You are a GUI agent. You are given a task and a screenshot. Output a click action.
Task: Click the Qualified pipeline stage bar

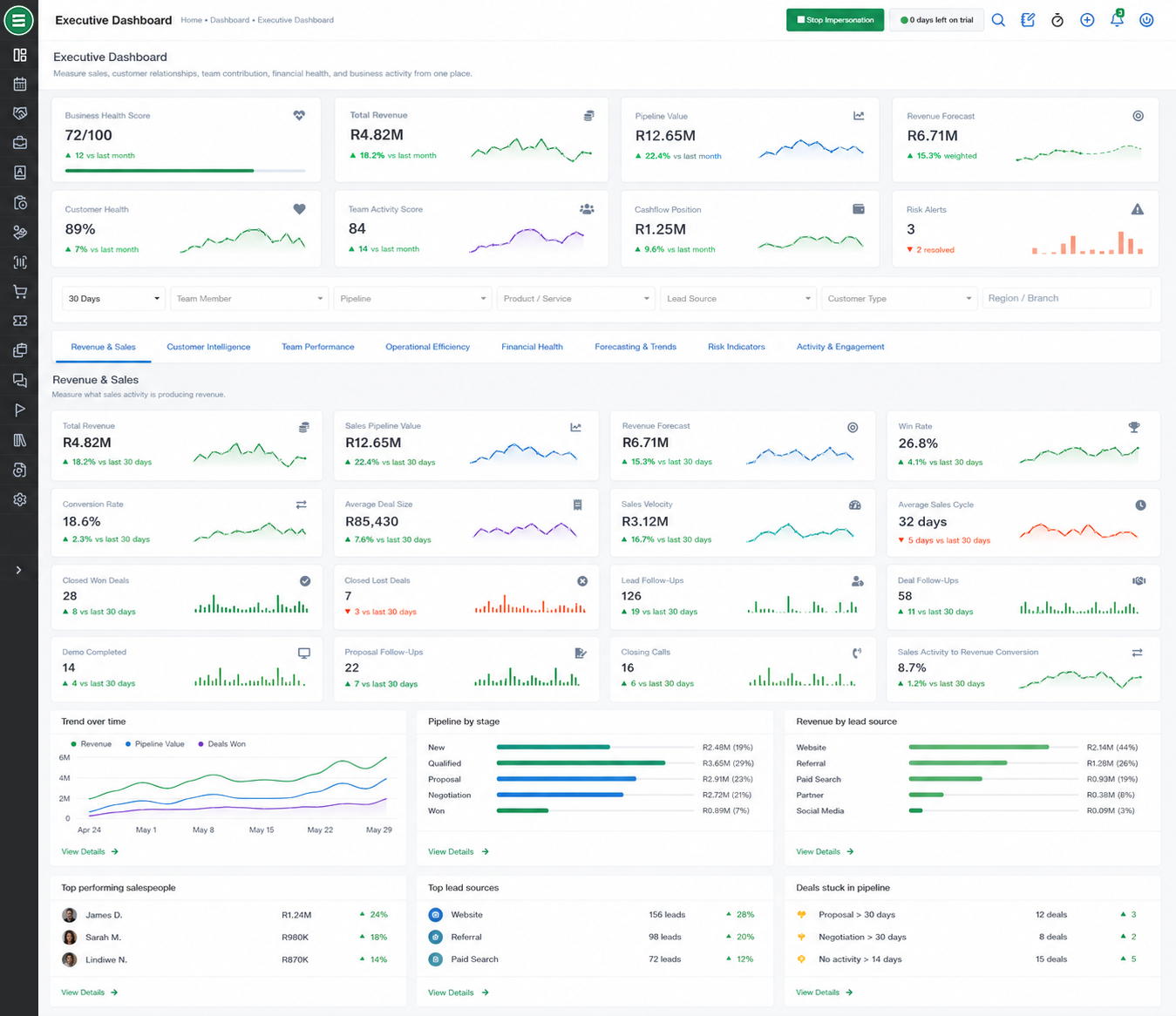[x=581, y=763]
